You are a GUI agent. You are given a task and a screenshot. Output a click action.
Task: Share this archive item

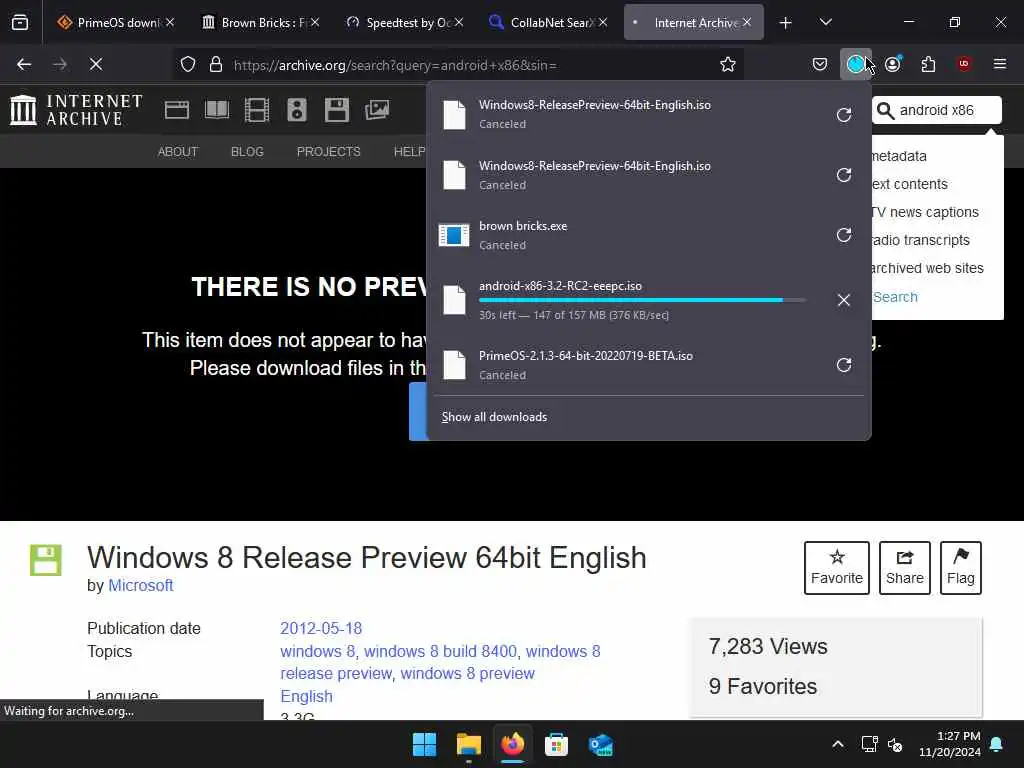coord(904,568)
